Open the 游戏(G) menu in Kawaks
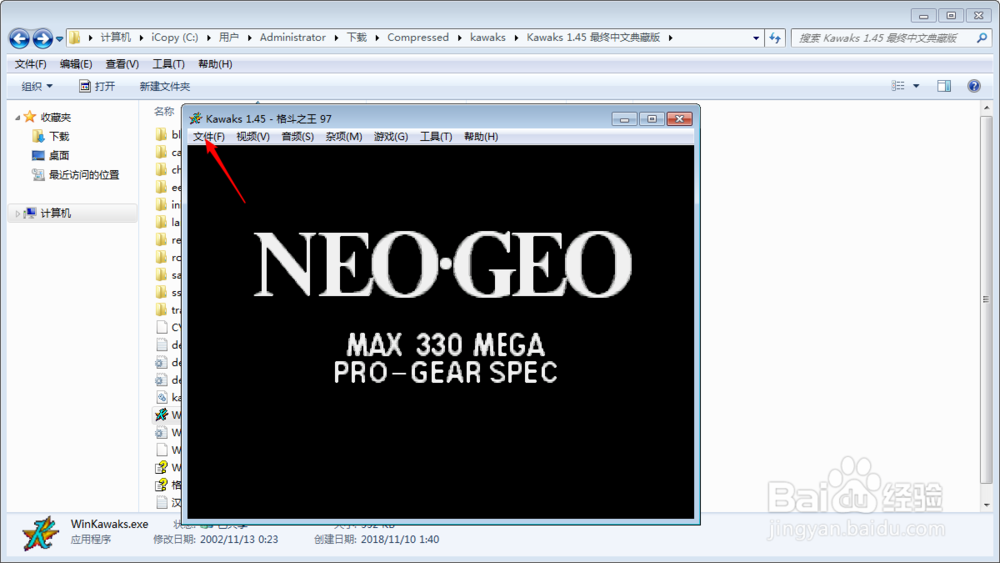This screenshot has width=1000, height=563. [390, 136]
